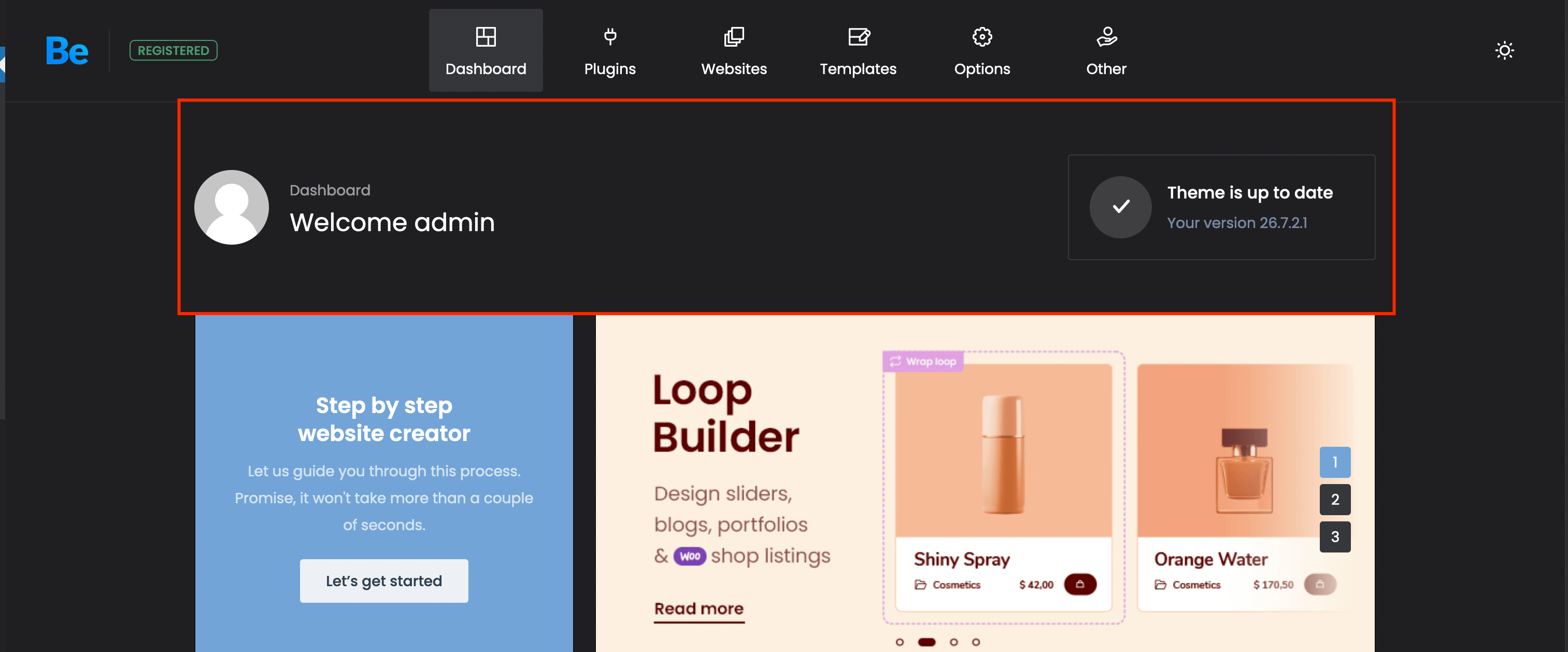1568x652 pixels.
Task: Click the theme up-to-date checkmark icon
Action: 1120,207
